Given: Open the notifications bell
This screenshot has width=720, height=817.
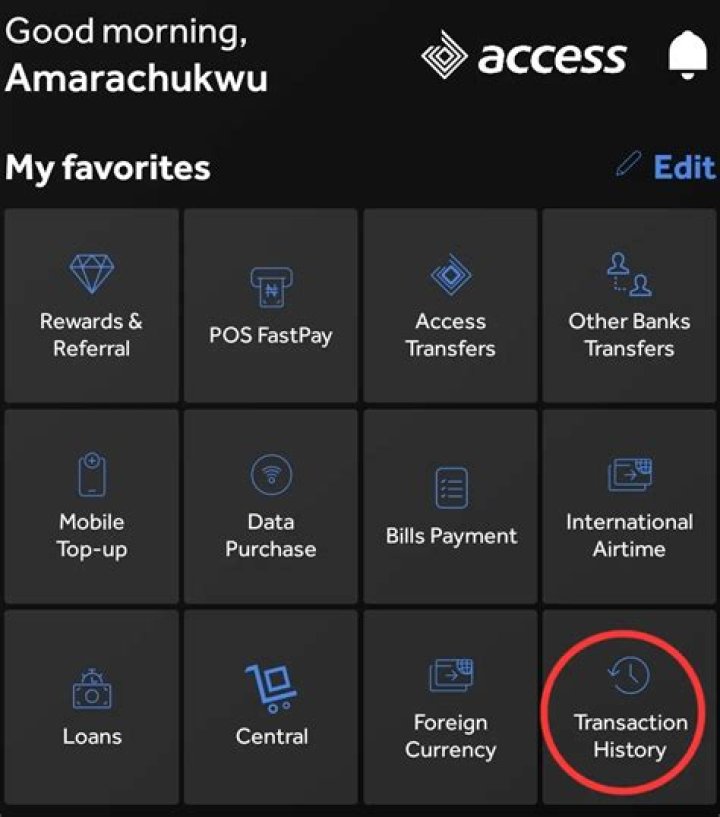Looking at the screenshot, I should tap(688, 55).
